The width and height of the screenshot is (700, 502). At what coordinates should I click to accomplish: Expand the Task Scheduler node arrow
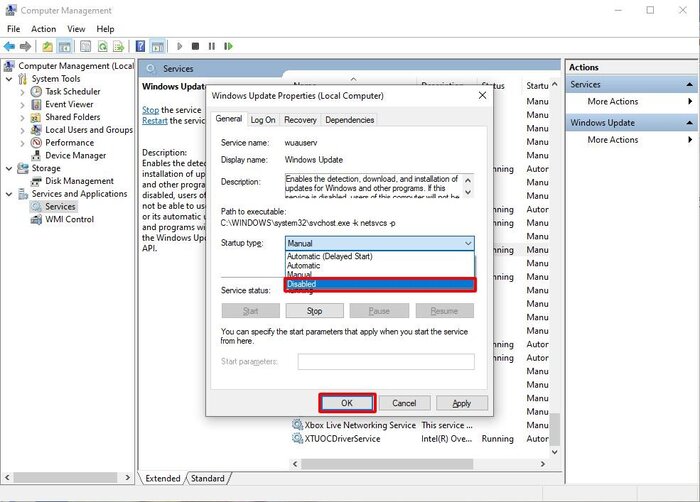coord(22,92)
